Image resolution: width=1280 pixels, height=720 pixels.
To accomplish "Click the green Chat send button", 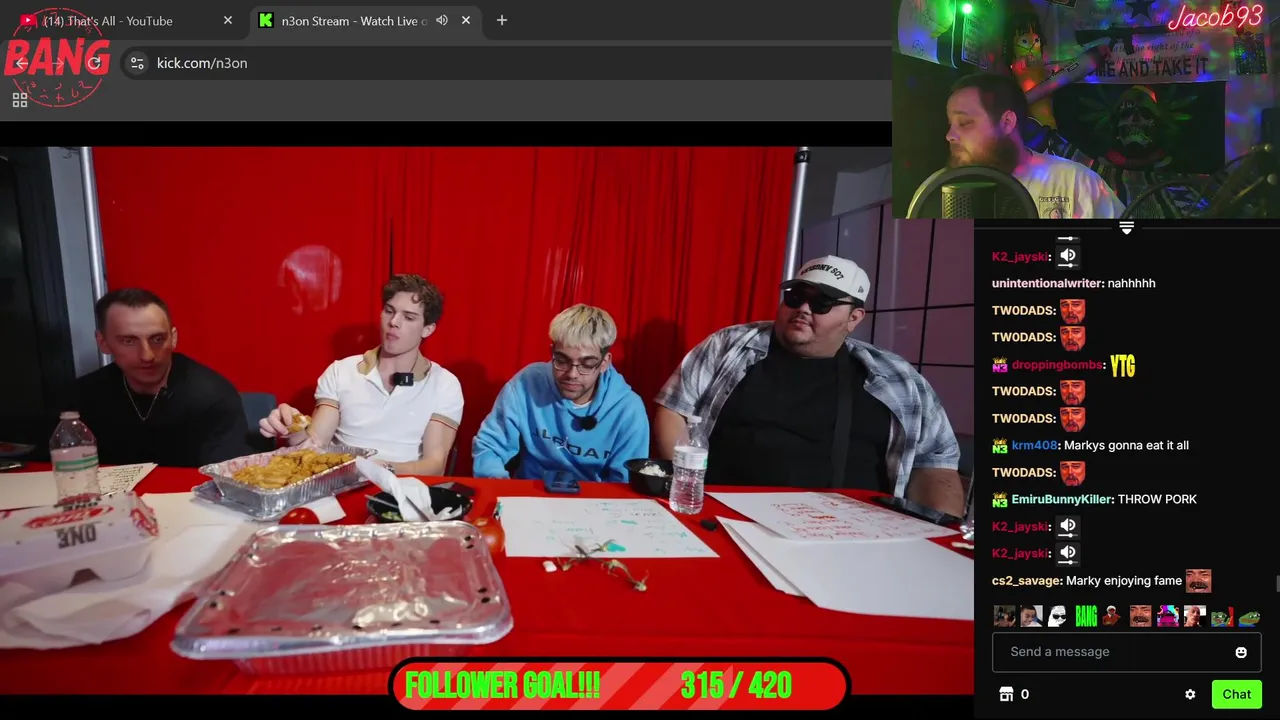I will [x=1236, y=694].
